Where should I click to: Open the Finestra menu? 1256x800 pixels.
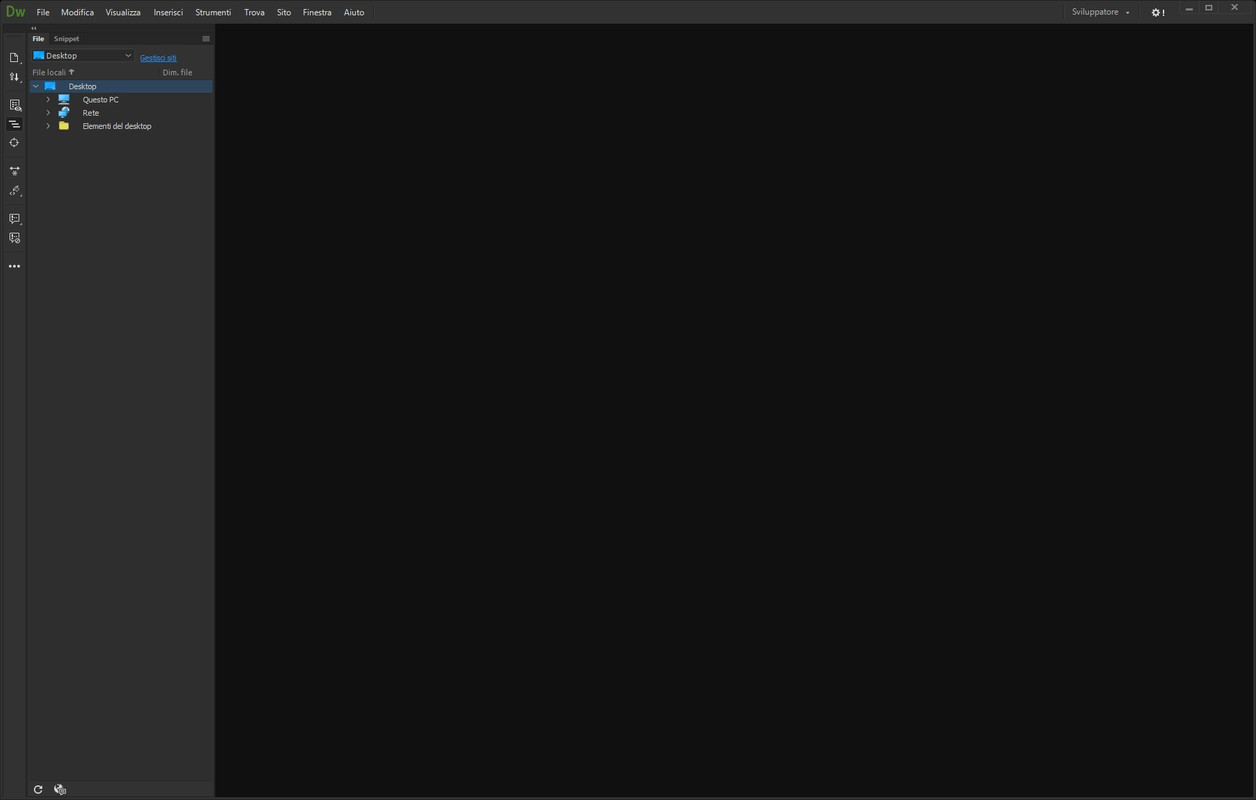pyautogui.click(x=317, y=12)
